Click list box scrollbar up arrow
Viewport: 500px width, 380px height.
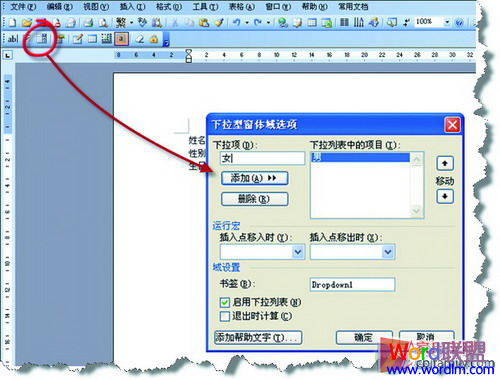tap(416, 160)
